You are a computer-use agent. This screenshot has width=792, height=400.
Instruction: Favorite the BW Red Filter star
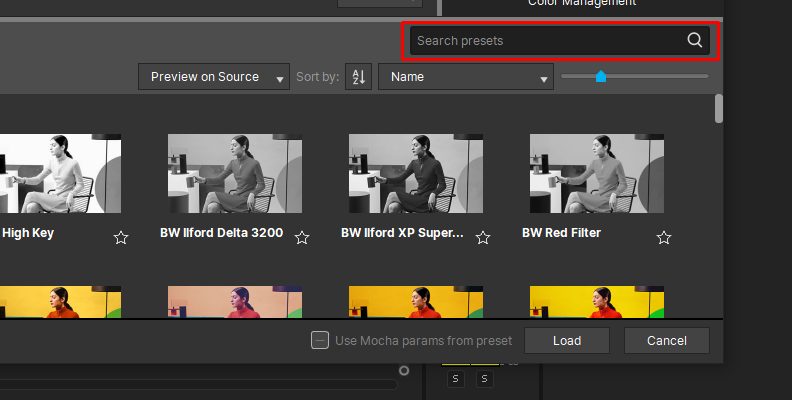coord(664,237)
